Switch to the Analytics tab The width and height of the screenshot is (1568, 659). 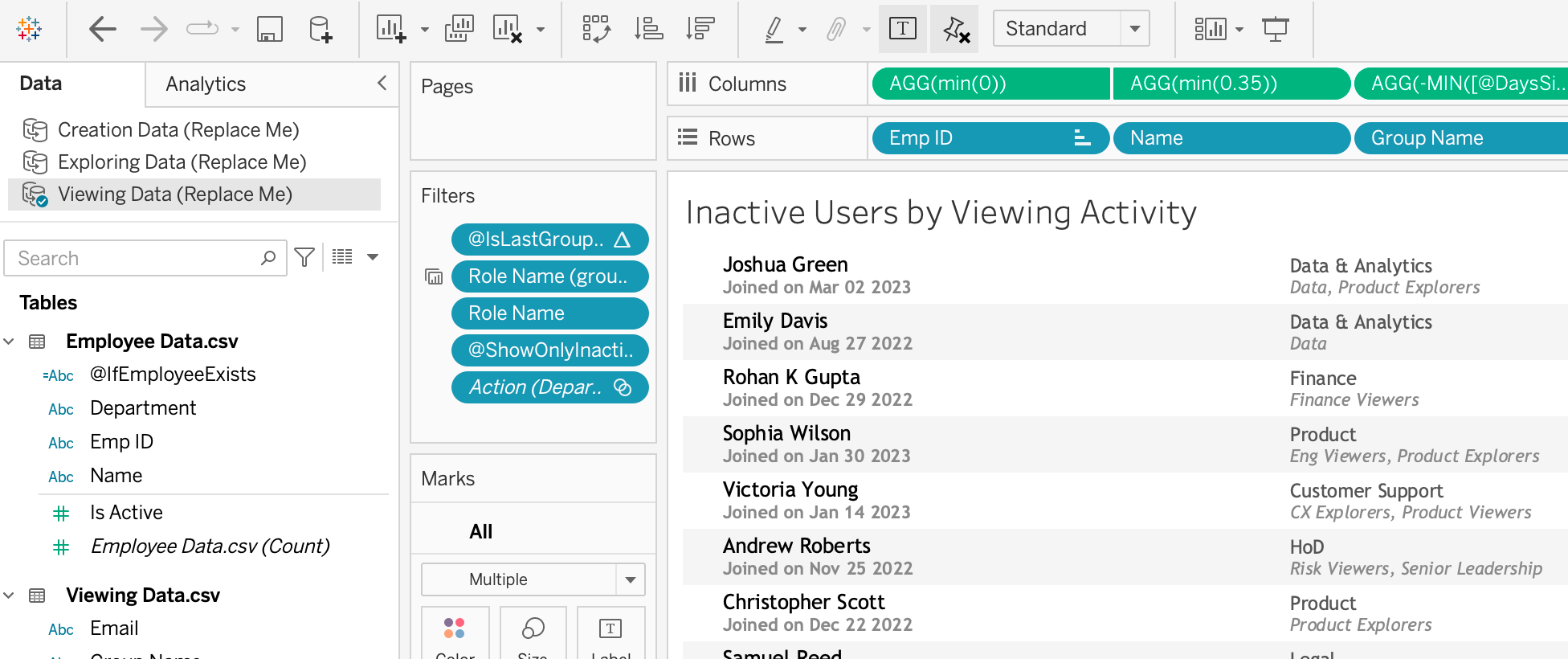[206, 84]
